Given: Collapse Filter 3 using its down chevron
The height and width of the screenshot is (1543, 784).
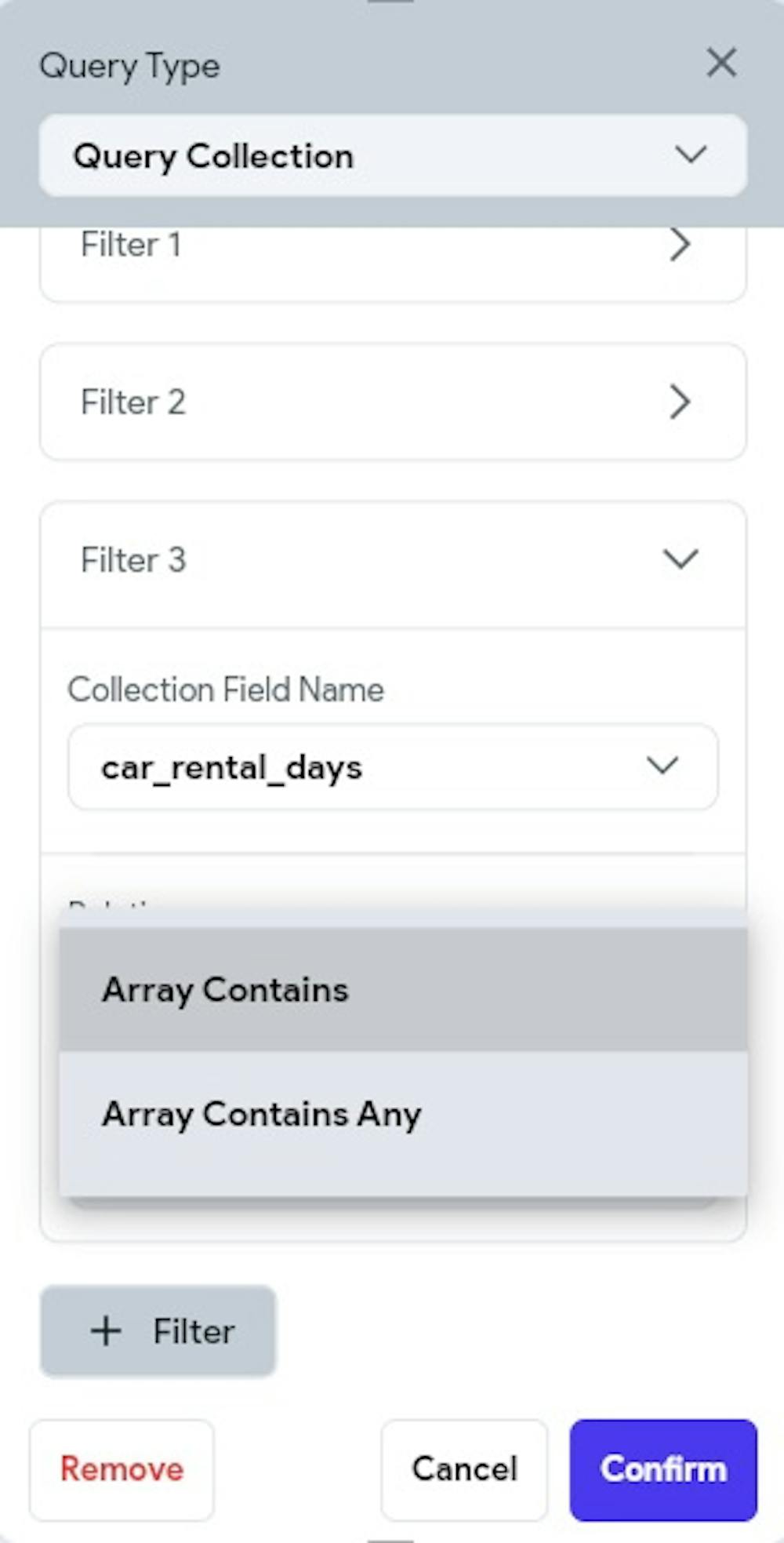Looking at the screenshot, I should pyautogui.click(x=681, y=559).
